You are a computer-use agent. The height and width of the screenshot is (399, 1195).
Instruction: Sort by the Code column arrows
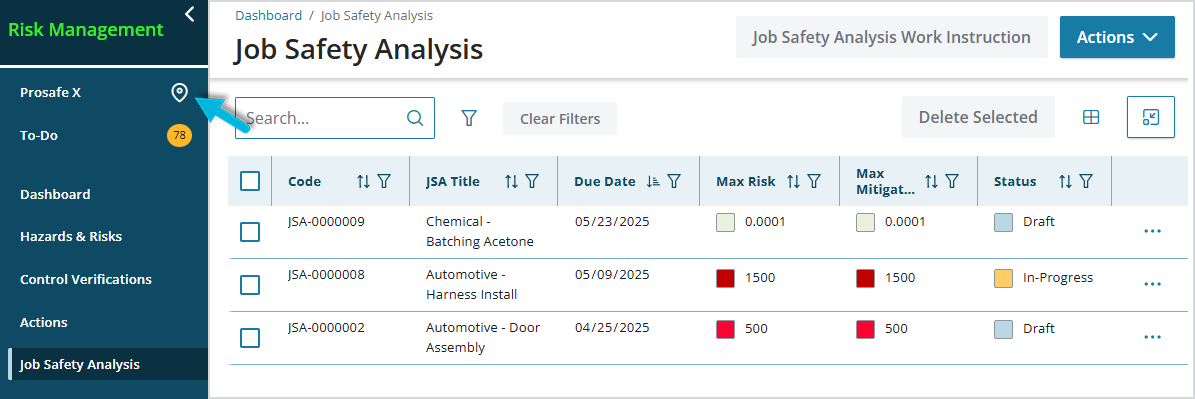point(364,181)
